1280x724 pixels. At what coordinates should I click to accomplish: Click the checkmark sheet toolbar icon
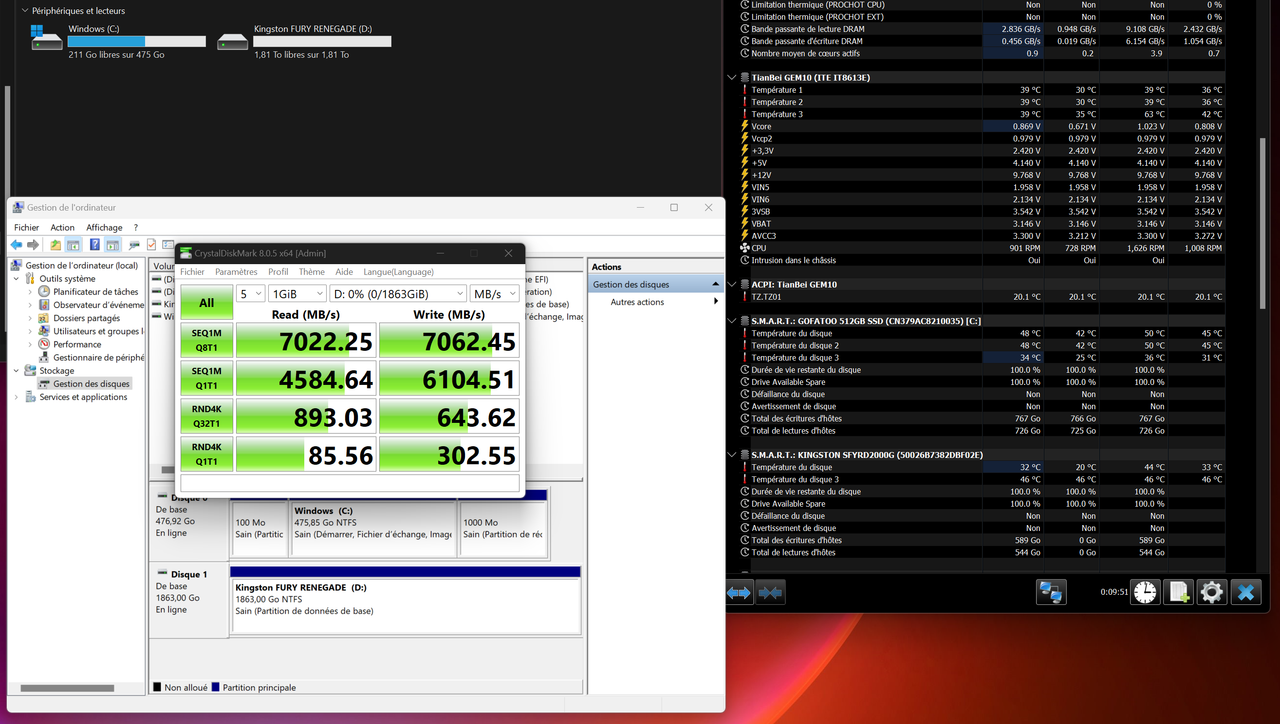click(152, 245)
